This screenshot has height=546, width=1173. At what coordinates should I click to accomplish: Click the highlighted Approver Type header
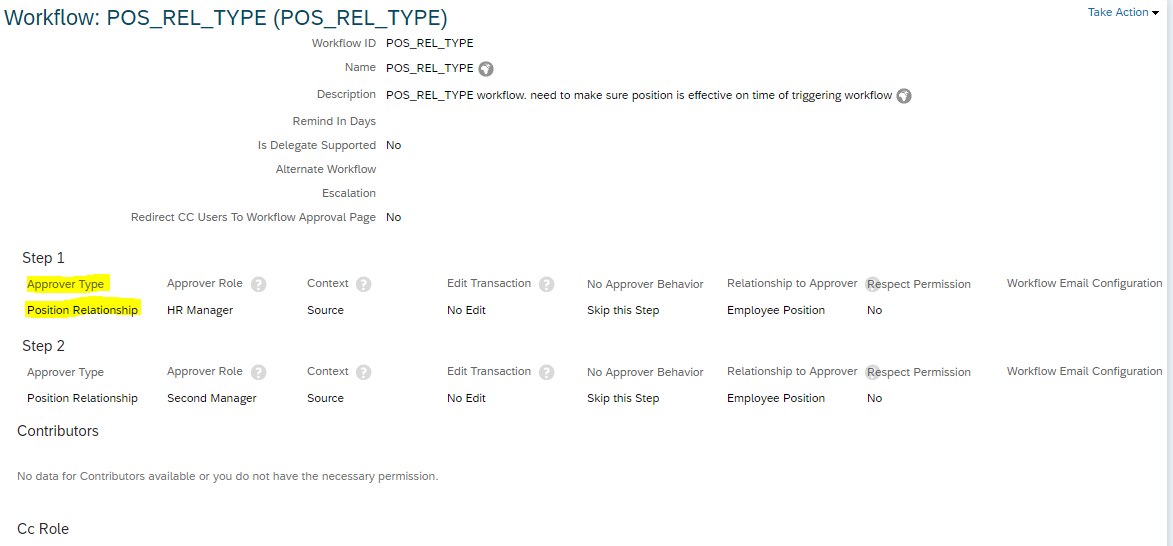pyautogui.click(x=65, y=284)
